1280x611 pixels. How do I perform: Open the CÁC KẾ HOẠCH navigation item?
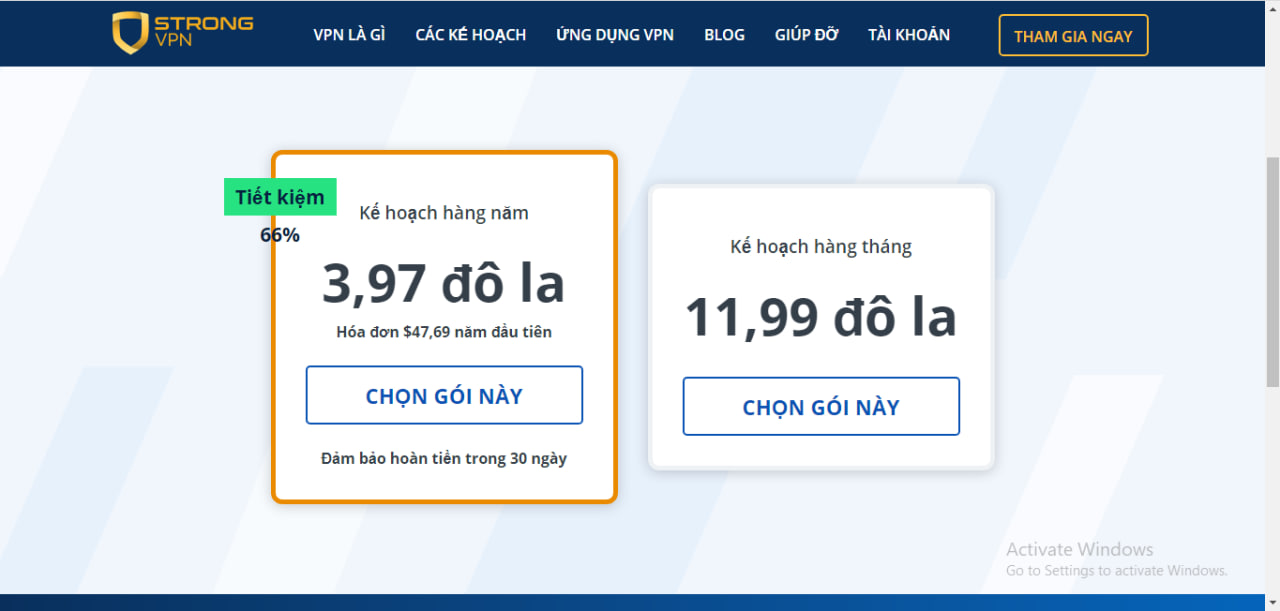(x=470, y=34)
